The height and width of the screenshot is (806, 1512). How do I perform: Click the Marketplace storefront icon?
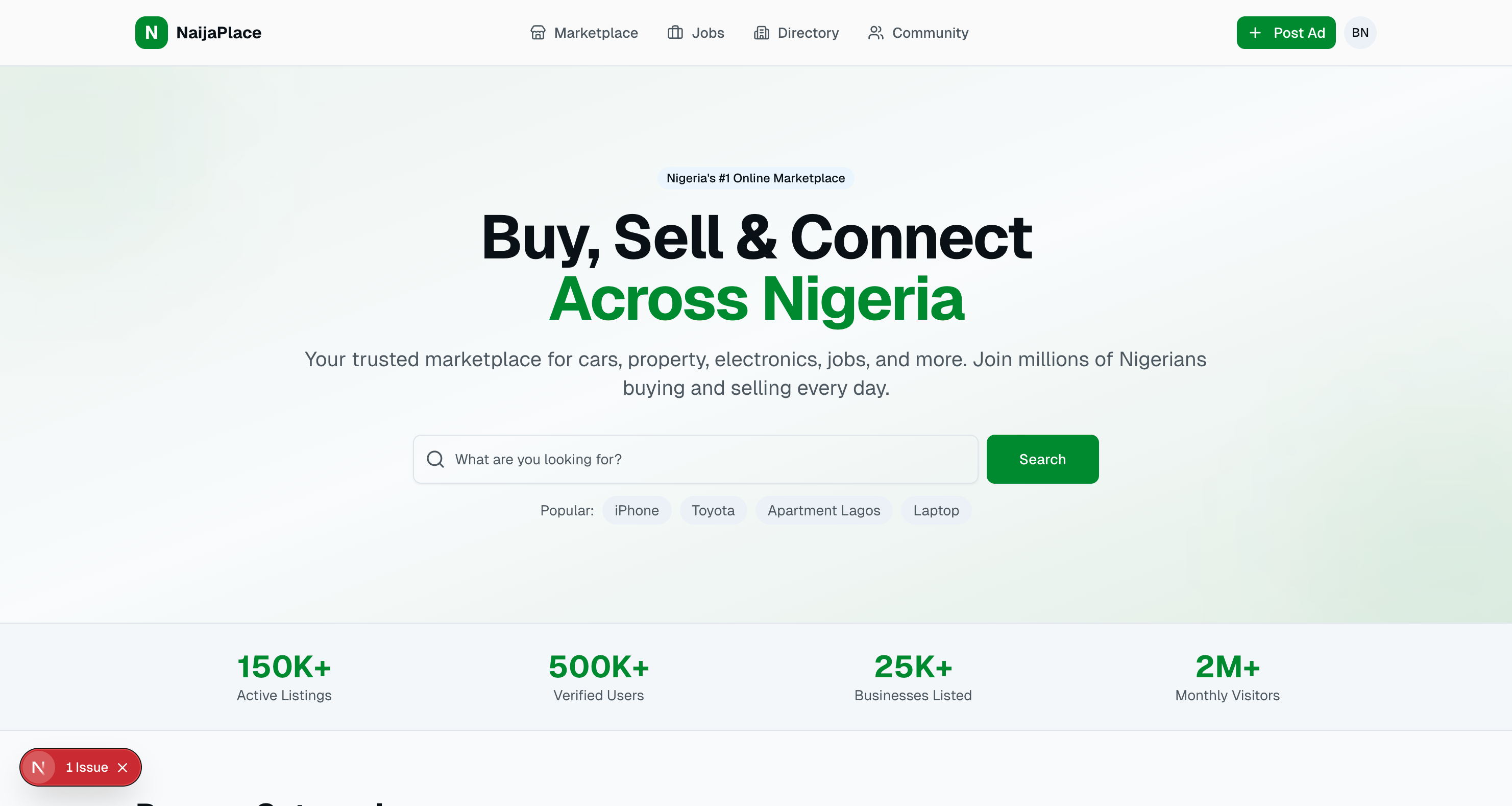pyautogui.click(x=538, y=33)
